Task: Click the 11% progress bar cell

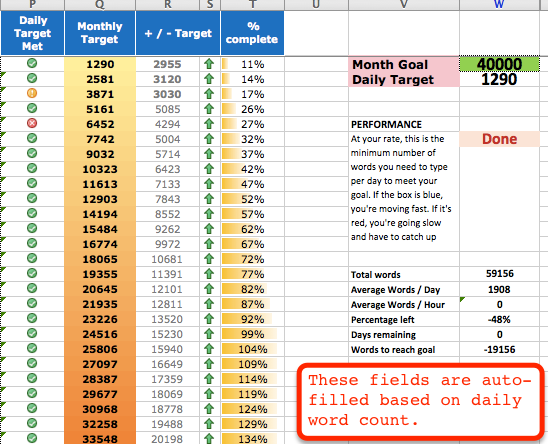Action: point(252,64)
